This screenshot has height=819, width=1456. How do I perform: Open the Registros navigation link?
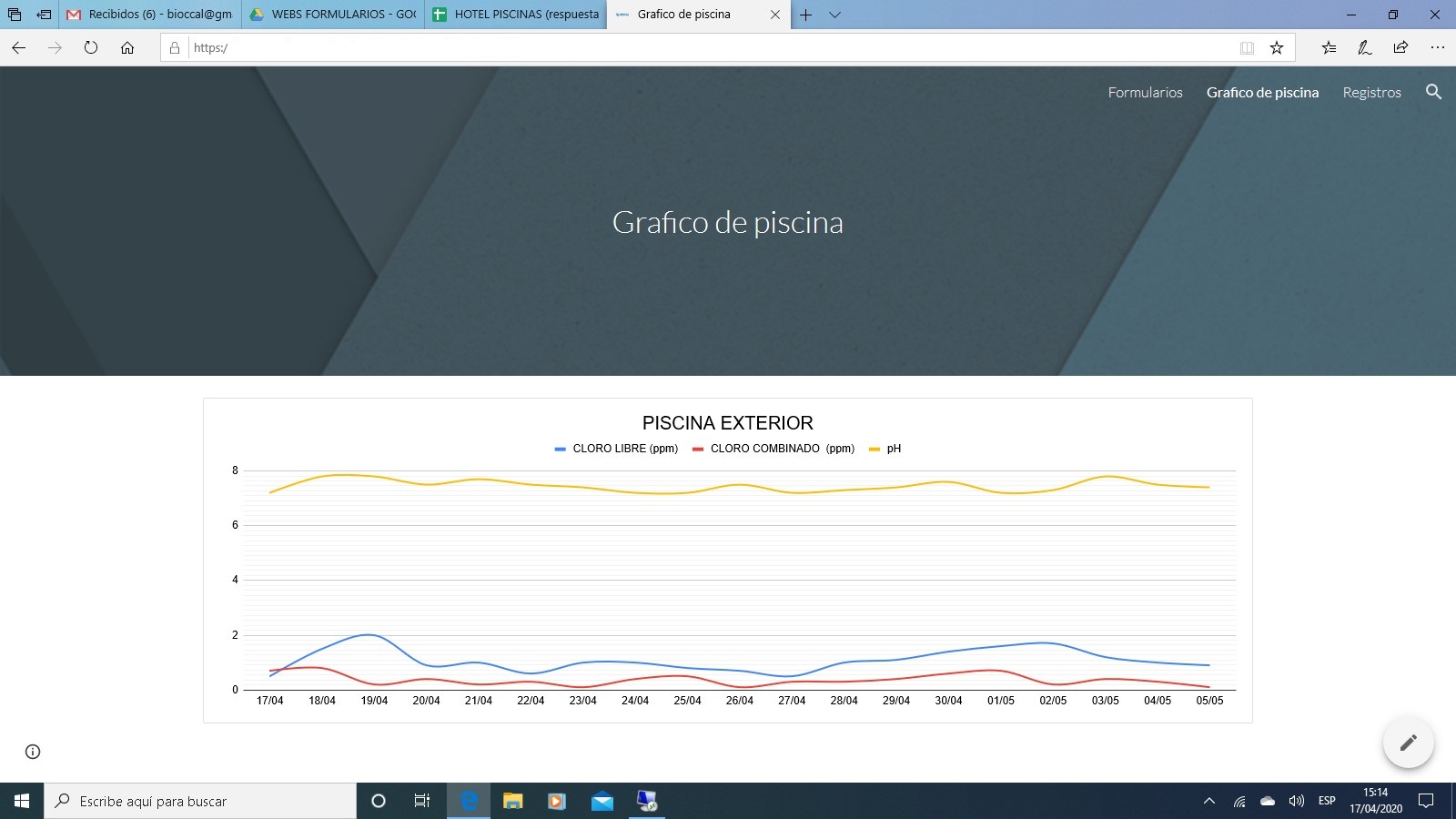point(1371,92)
